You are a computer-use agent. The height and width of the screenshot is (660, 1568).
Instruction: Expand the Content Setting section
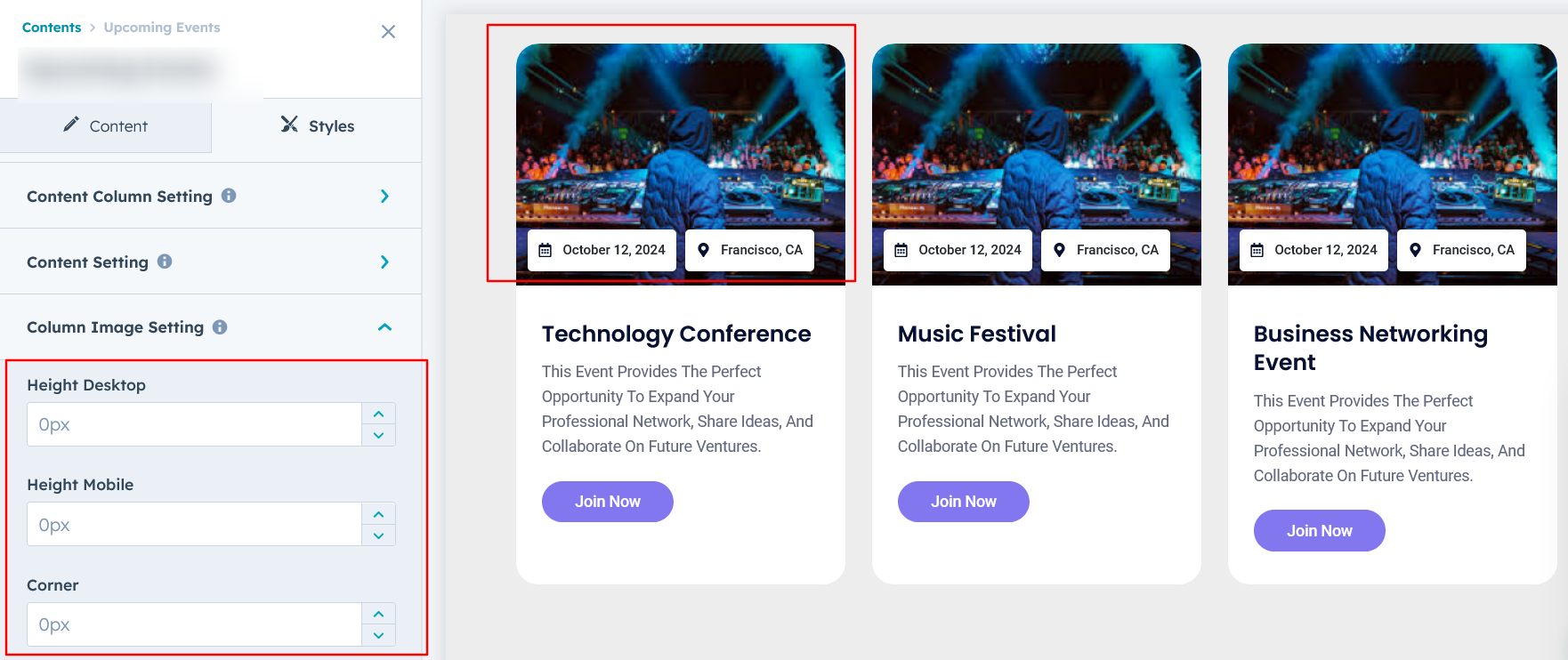tap(384, 262)
